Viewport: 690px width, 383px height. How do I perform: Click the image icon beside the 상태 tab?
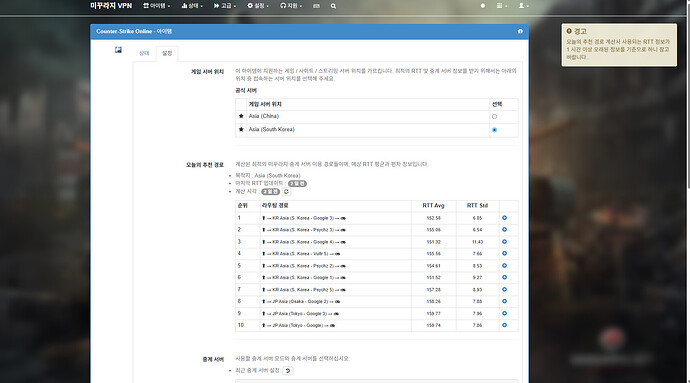(118, 50)
